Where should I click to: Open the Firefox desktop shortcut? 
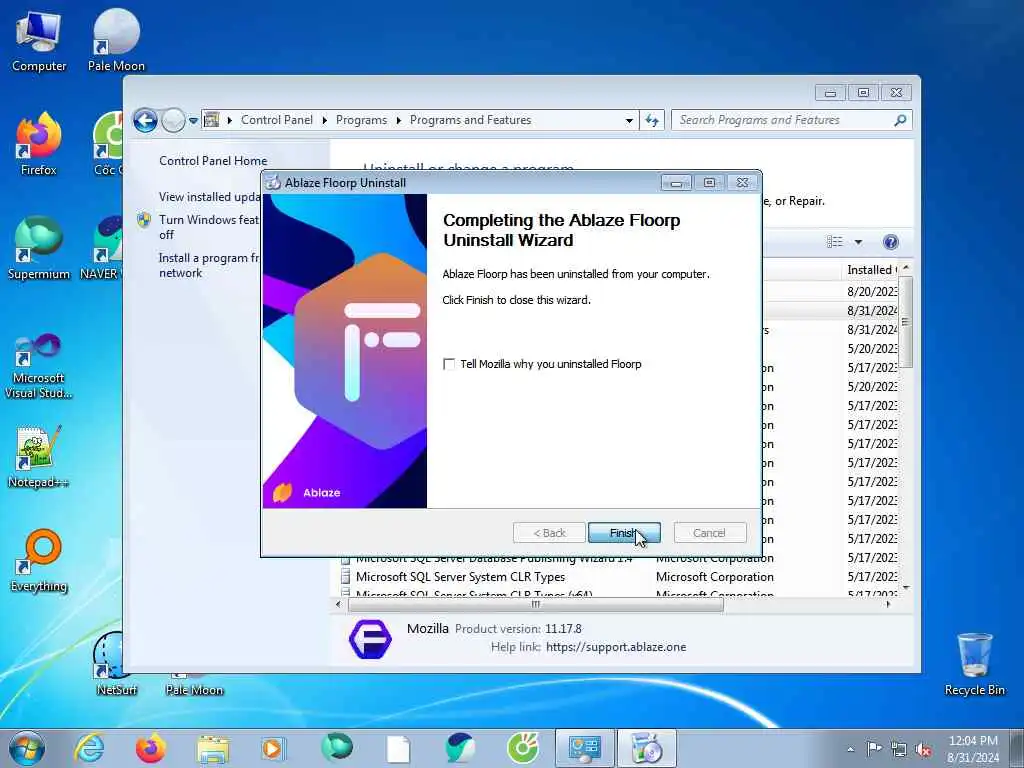pyautogui.click(x=39, y=145)
